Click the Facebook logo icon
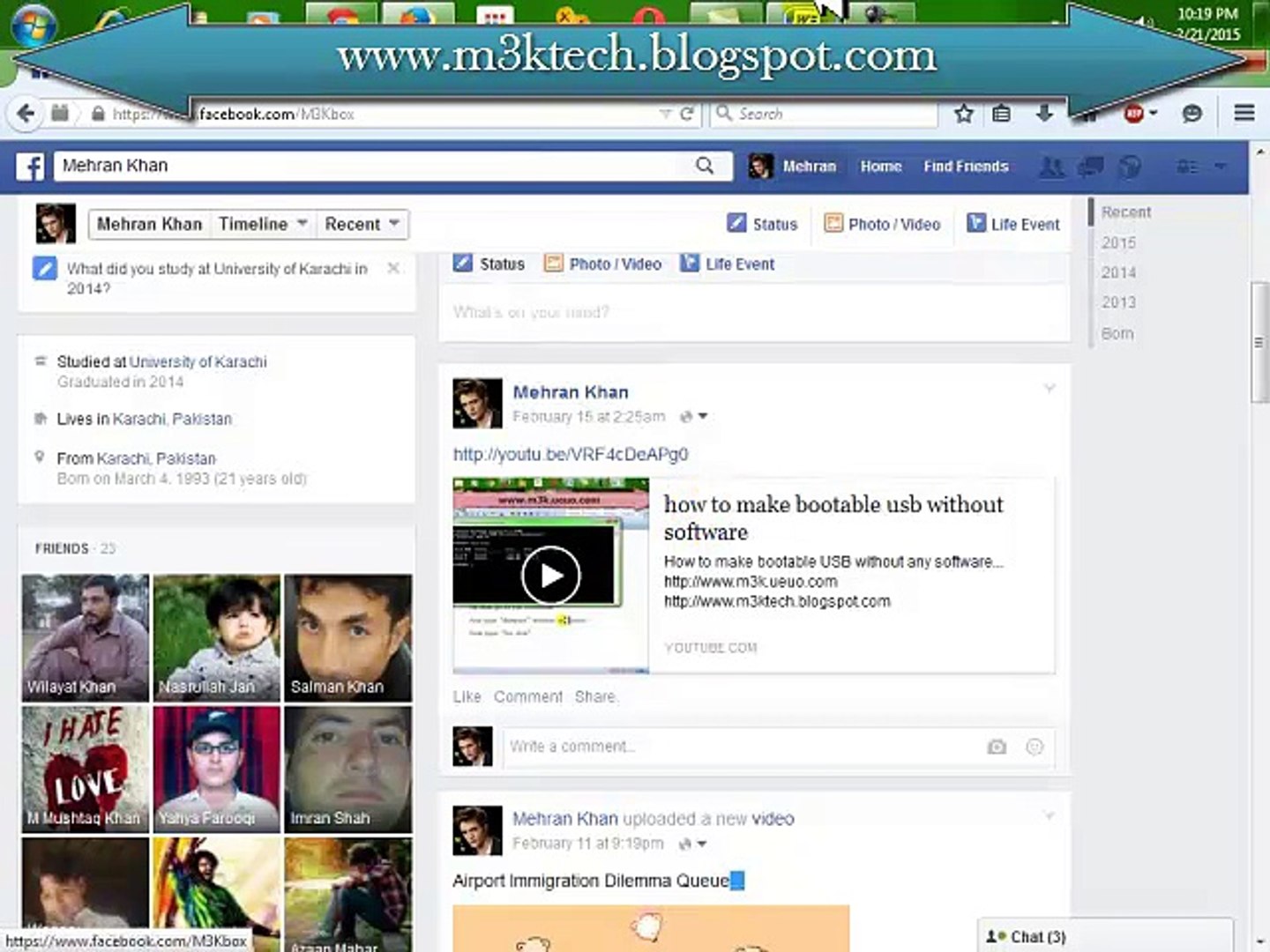The width and height of the screenshot is (1270, 952). pyautogui.click(x=30, y=167)
